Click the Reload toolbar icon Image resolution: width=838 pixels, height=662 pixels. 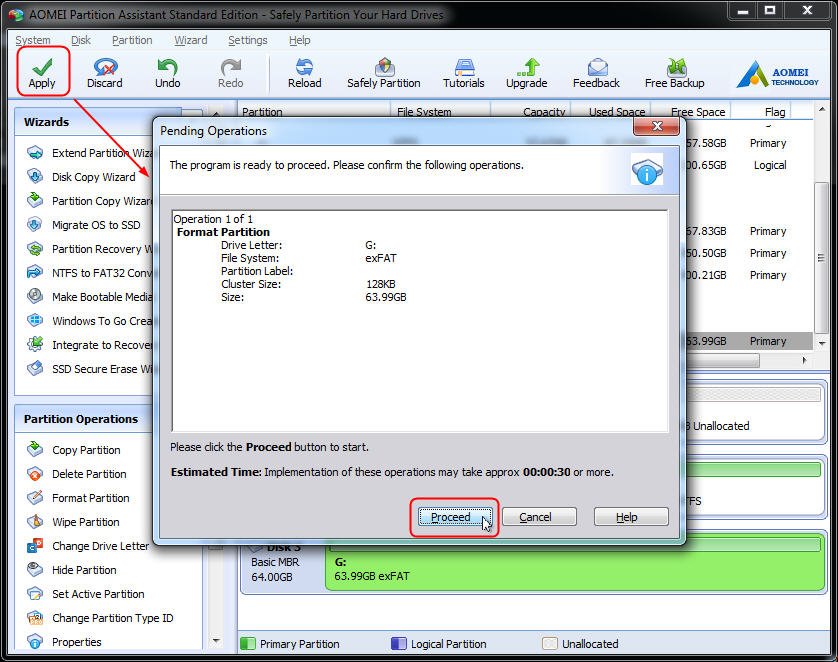pyautogui.click(x=305, y=73)
